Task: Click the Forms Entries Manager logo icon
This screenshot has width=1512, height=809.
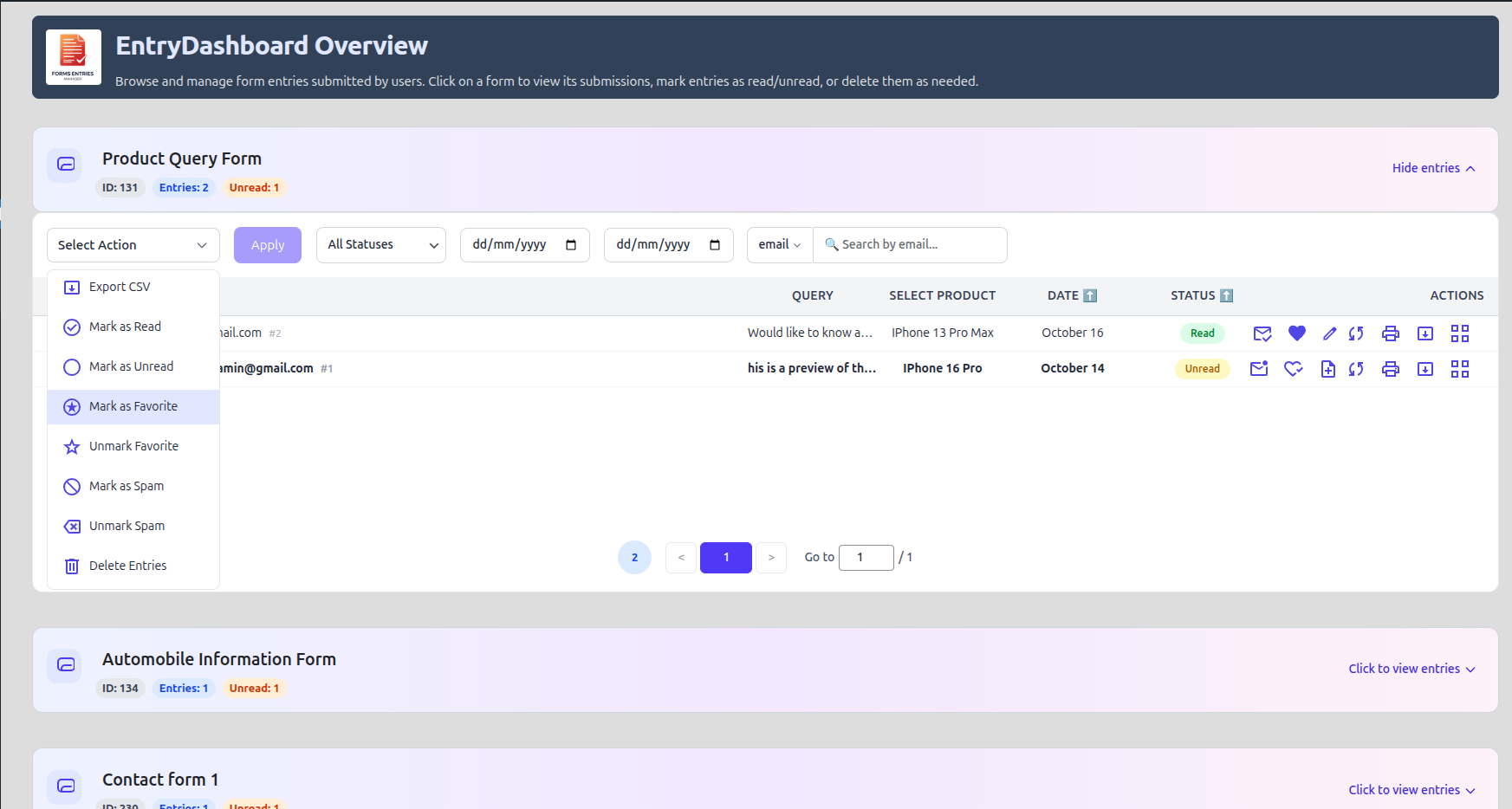Action: 73,56
